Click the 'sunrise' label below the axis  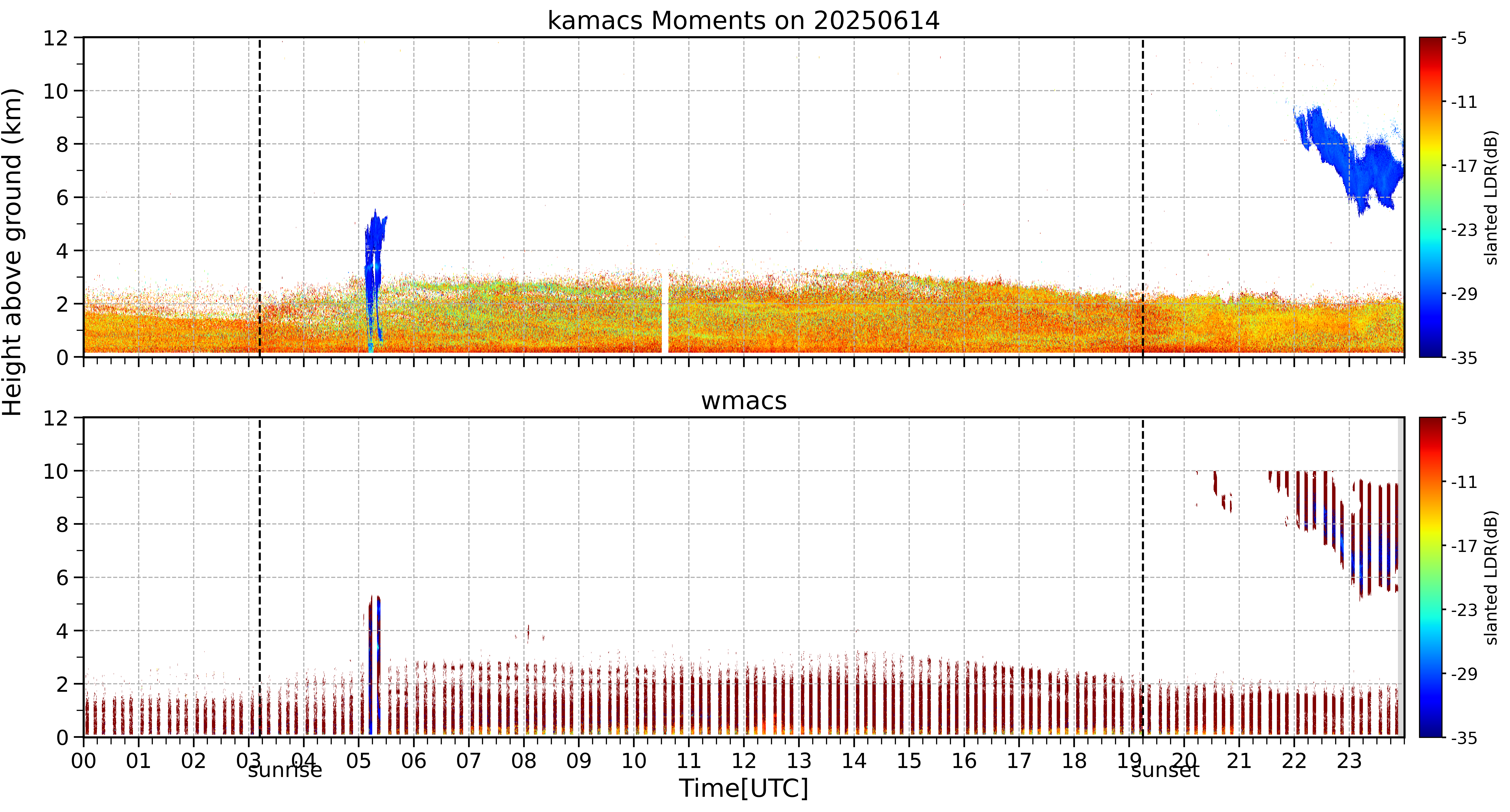[285, 770]
